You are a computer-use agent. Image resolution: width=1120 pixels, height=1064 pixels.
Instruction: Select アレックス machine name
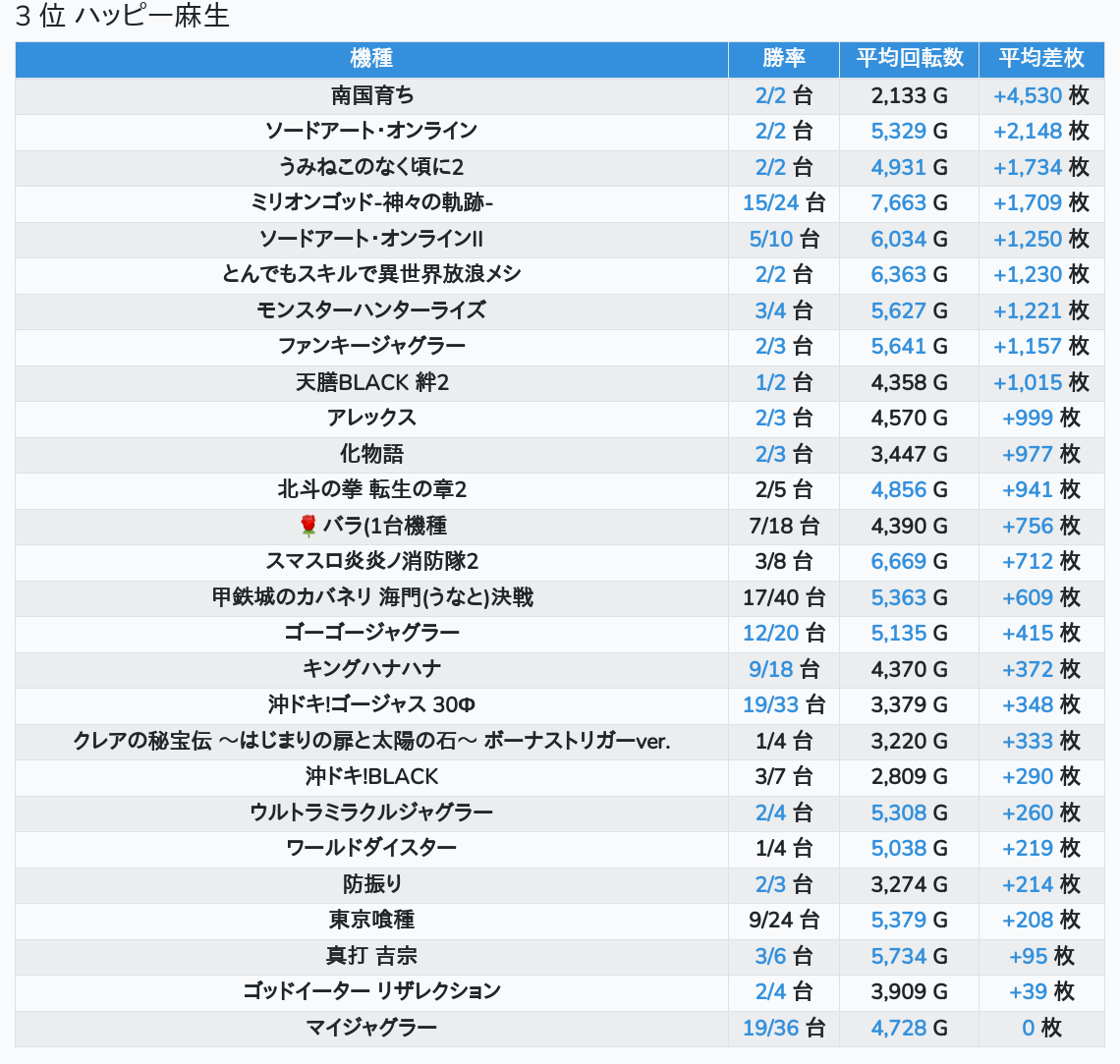pyautogui.click(x=371, y=419)
